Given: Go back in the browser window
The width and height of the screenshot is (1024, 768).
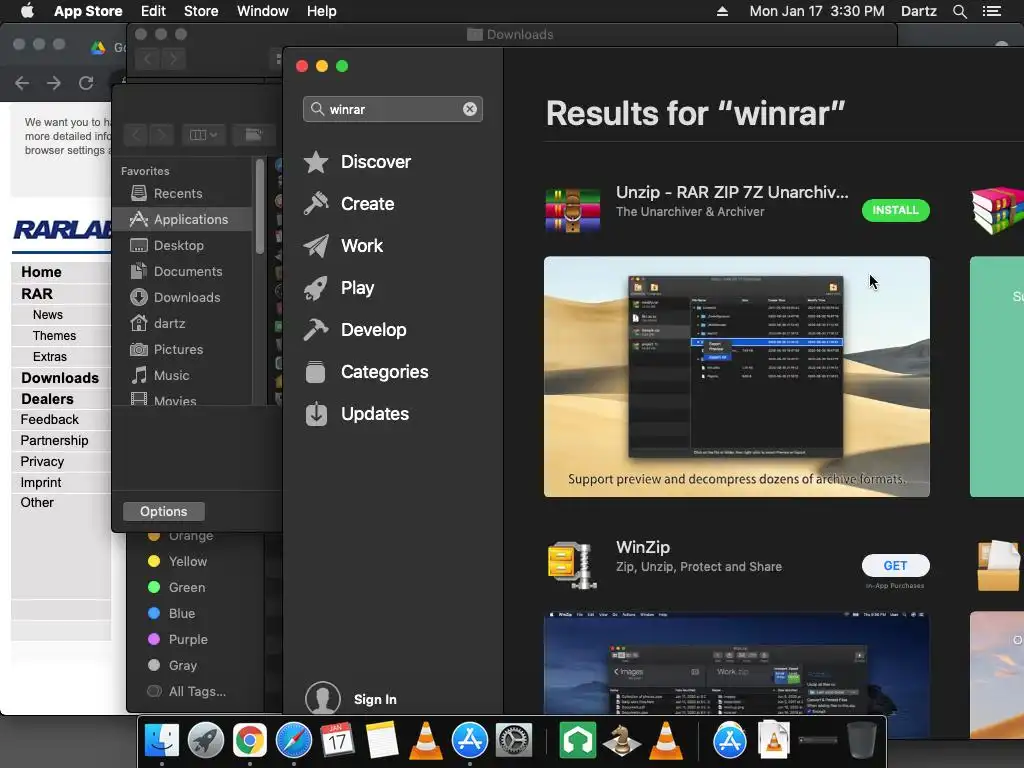Looking at the screenshot, I should coord(22,83).
